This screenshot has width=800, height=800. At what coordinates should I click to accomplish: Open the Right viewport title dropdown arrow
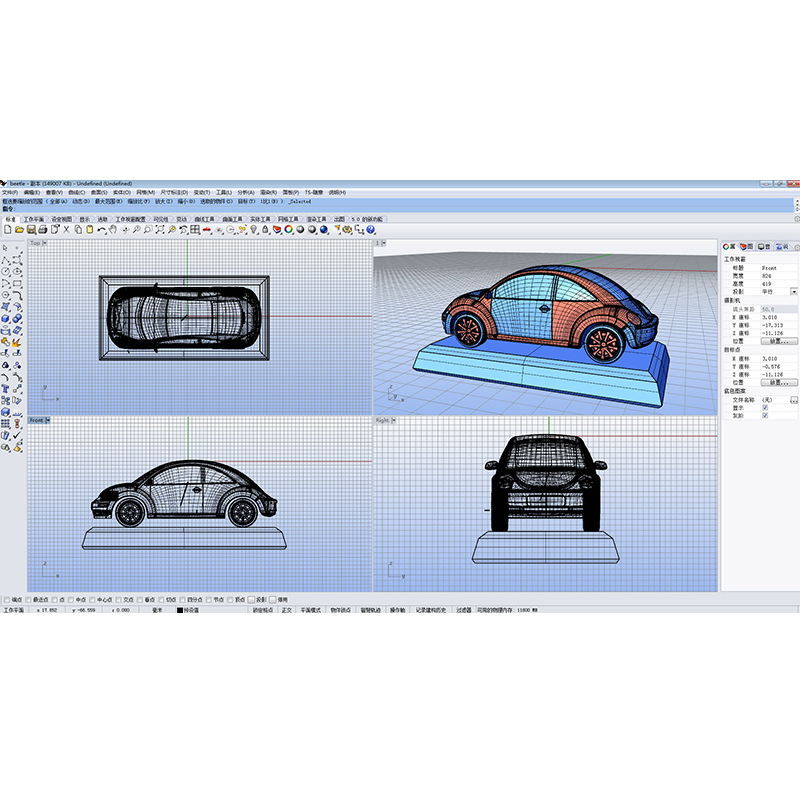394,420
